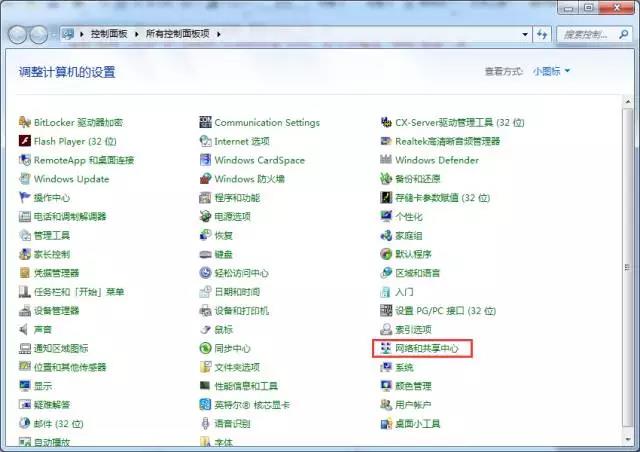The height and width of the screenshot is (452, 640).
Task: Open the 键盘 keyboard icon
Action: (205, 254)
